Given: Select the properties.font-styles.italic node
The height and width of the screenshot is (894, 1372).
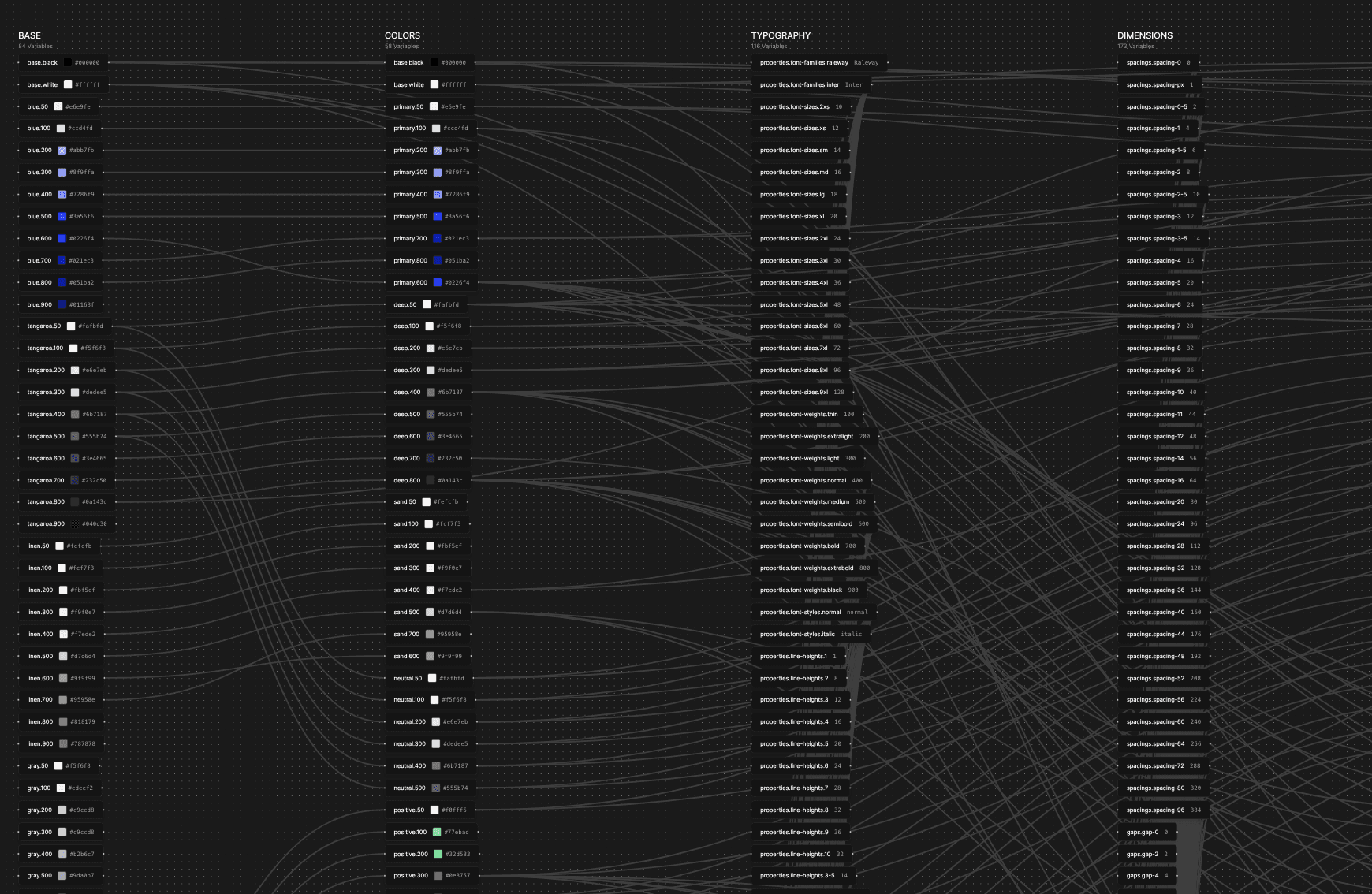Looking at the screenshot, I should click(x=812, y=634).
